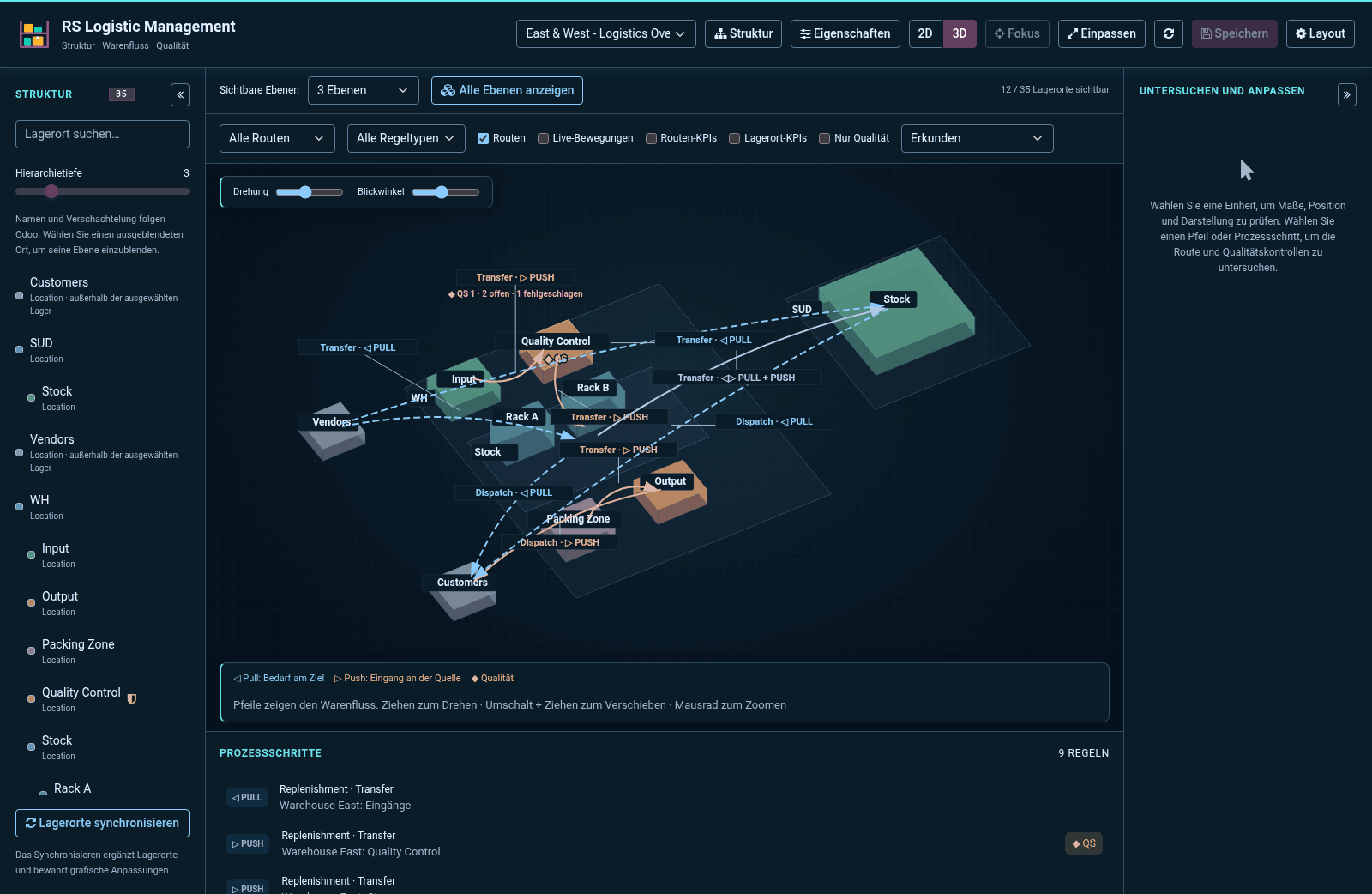Click the QS badge on Quality Control rule
The width and height of the screenshot is (1372, 894).
(x=1084, y=843)
